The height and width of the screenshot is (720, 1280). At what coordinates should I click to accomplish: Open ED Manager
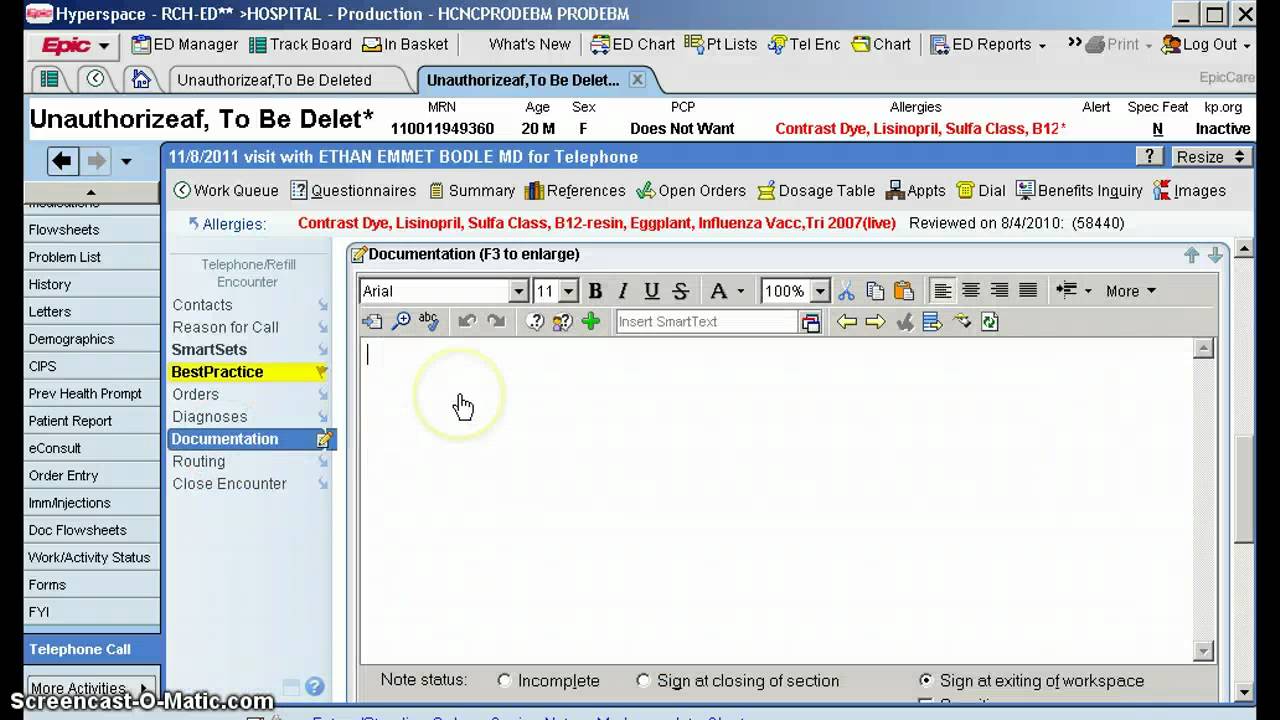(x=185, y=45)
